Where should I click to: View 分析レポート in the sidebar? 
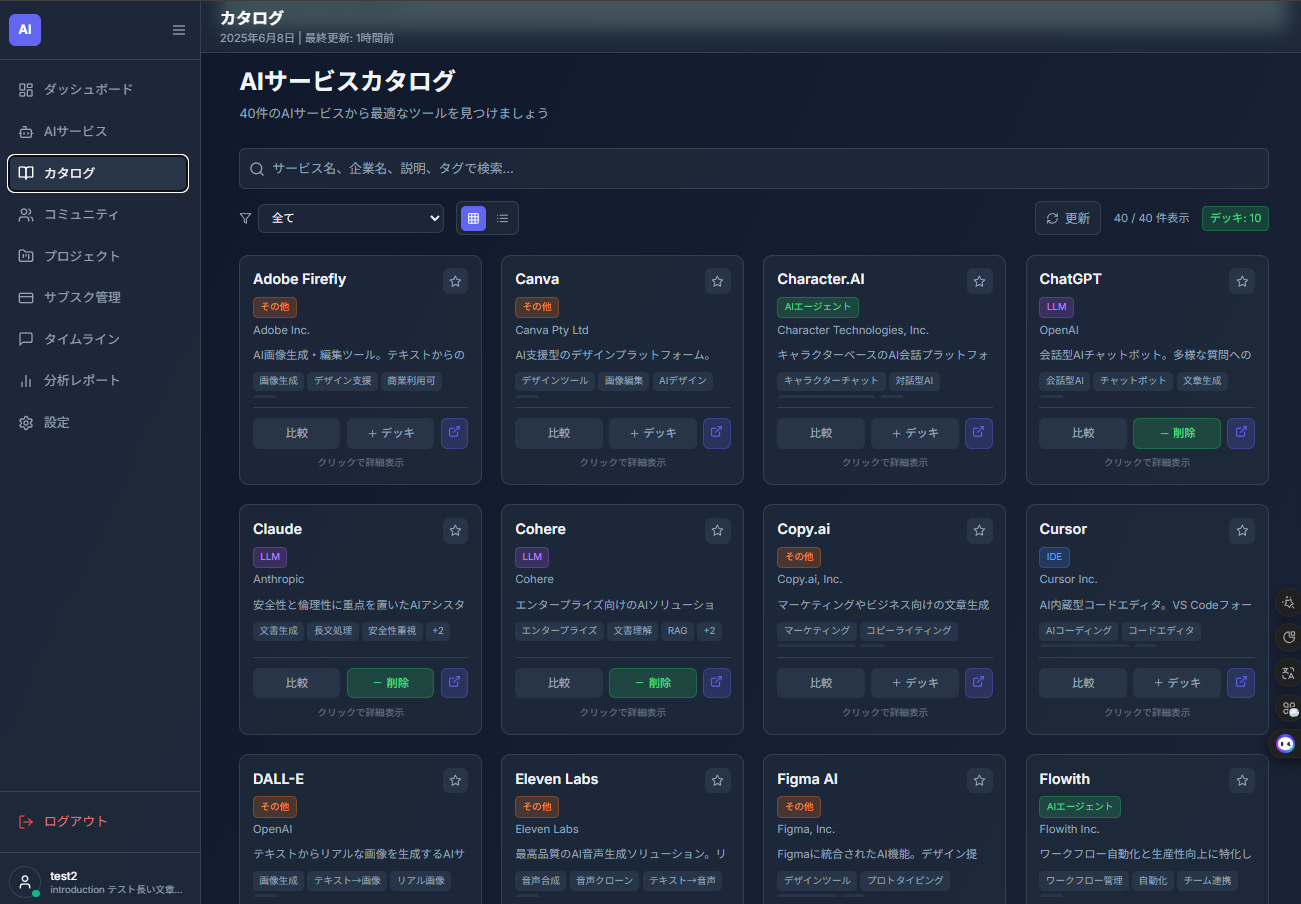[98, 380]
